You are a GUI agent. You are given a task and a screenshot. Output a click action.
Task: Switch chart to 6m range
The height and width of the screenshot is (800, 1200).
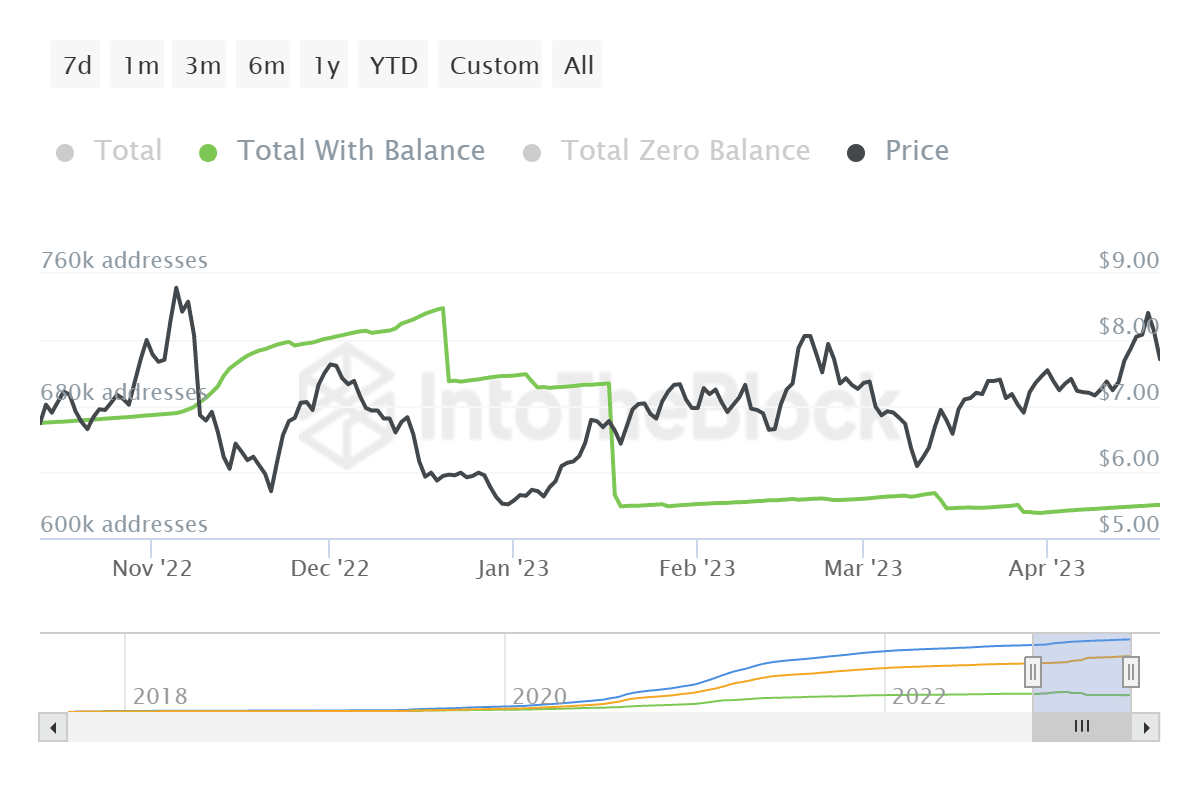click(x=266, y=66)
